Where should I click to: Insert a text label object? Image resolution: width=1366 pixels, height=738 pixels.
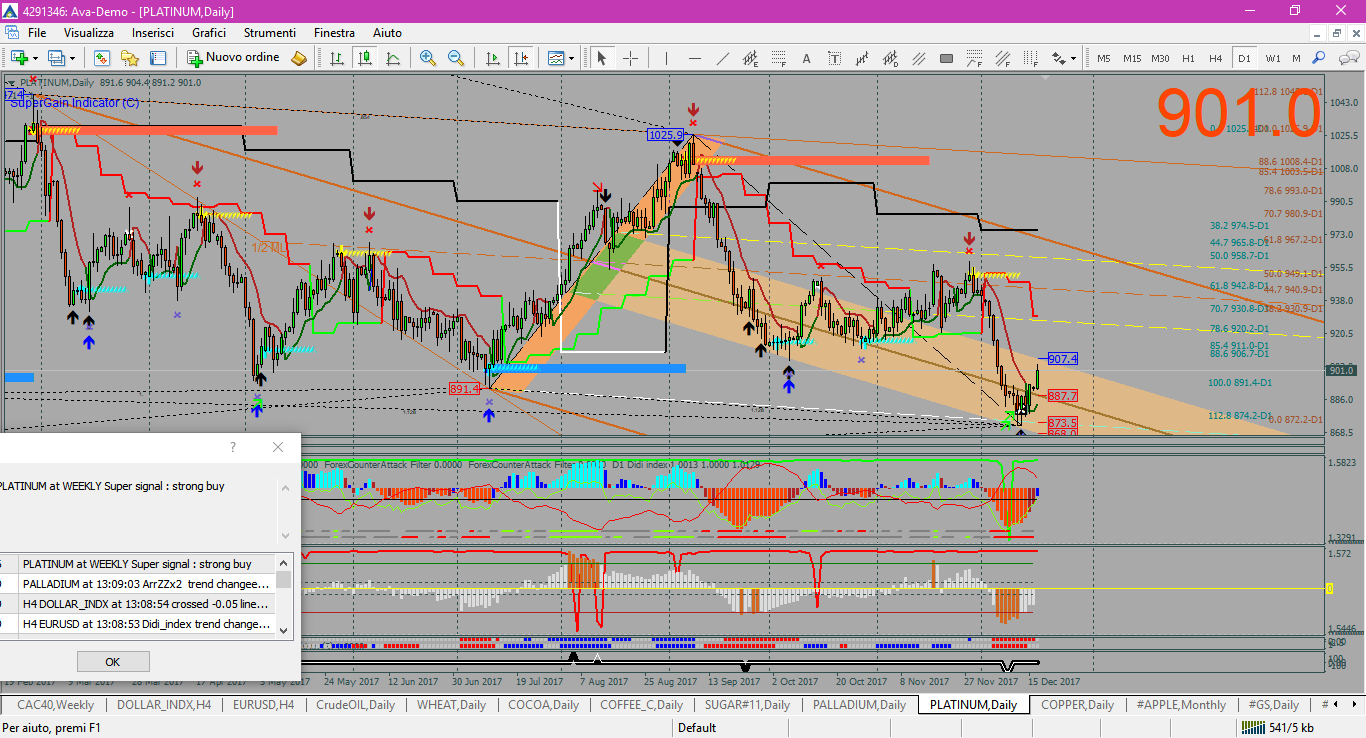coord(834,58)
